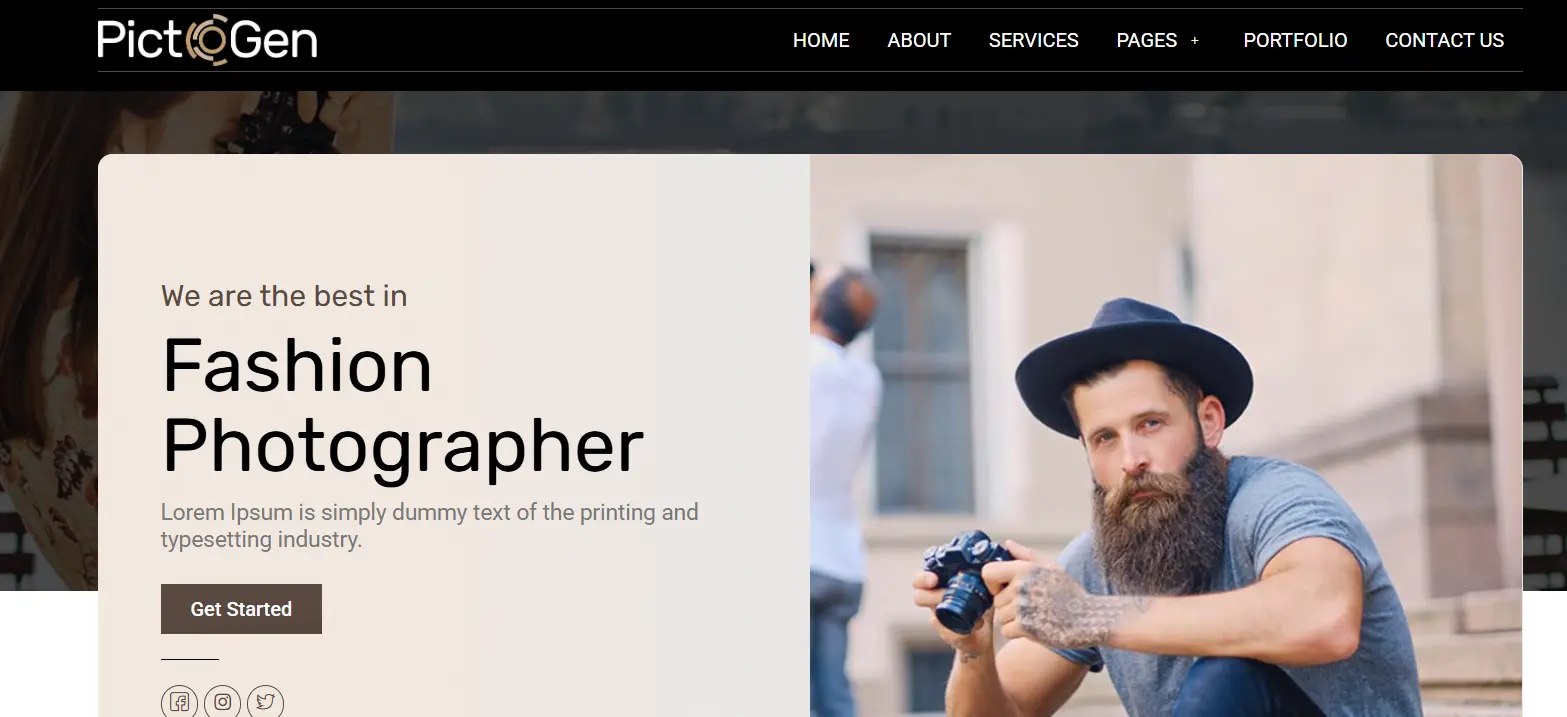Screen dimensions: 1567x717
Task: Click the PictoGen logo
Action: point(207,40)
